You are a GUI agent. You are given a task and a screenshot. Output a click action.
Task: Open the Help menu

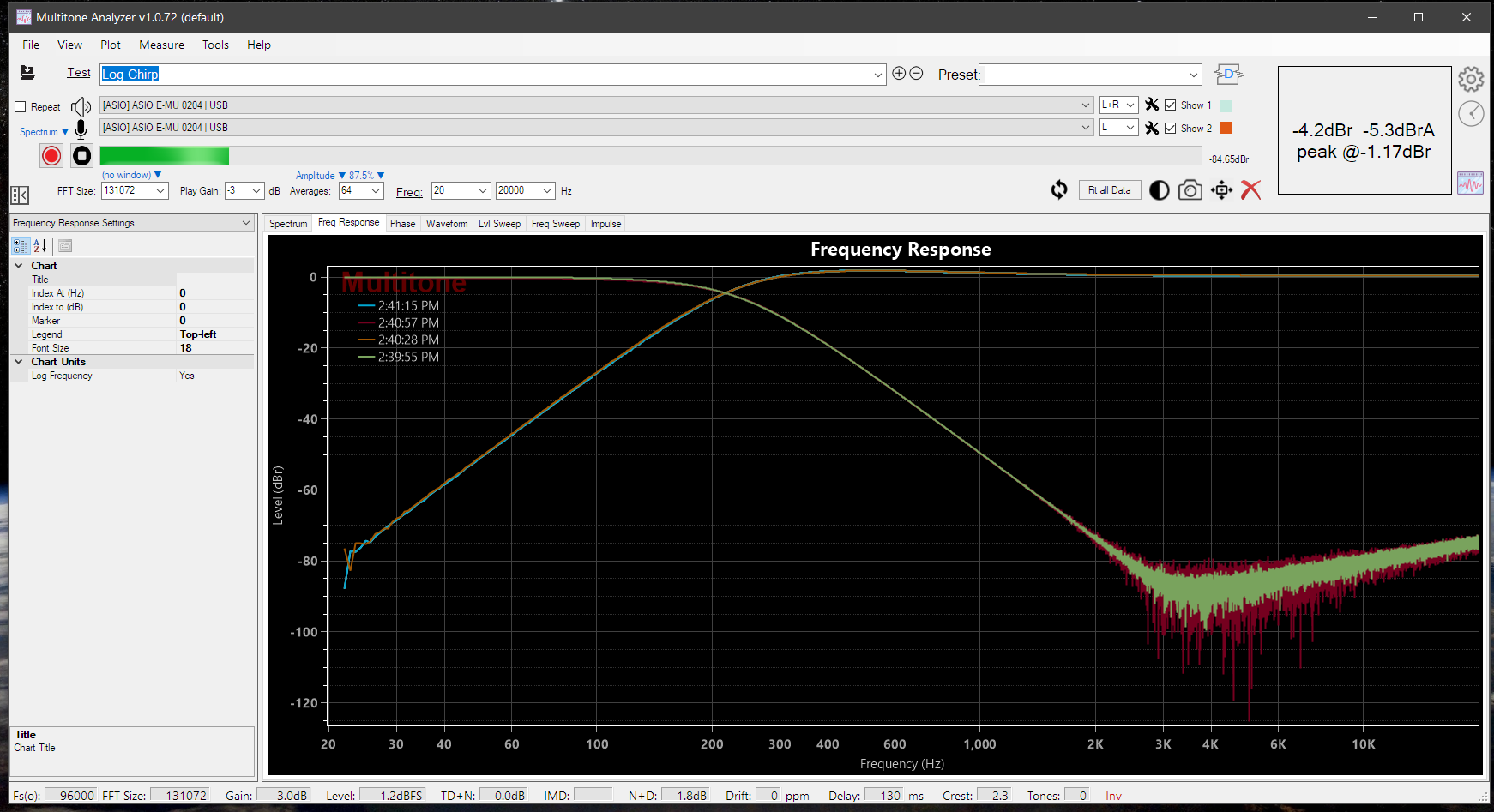259,45
